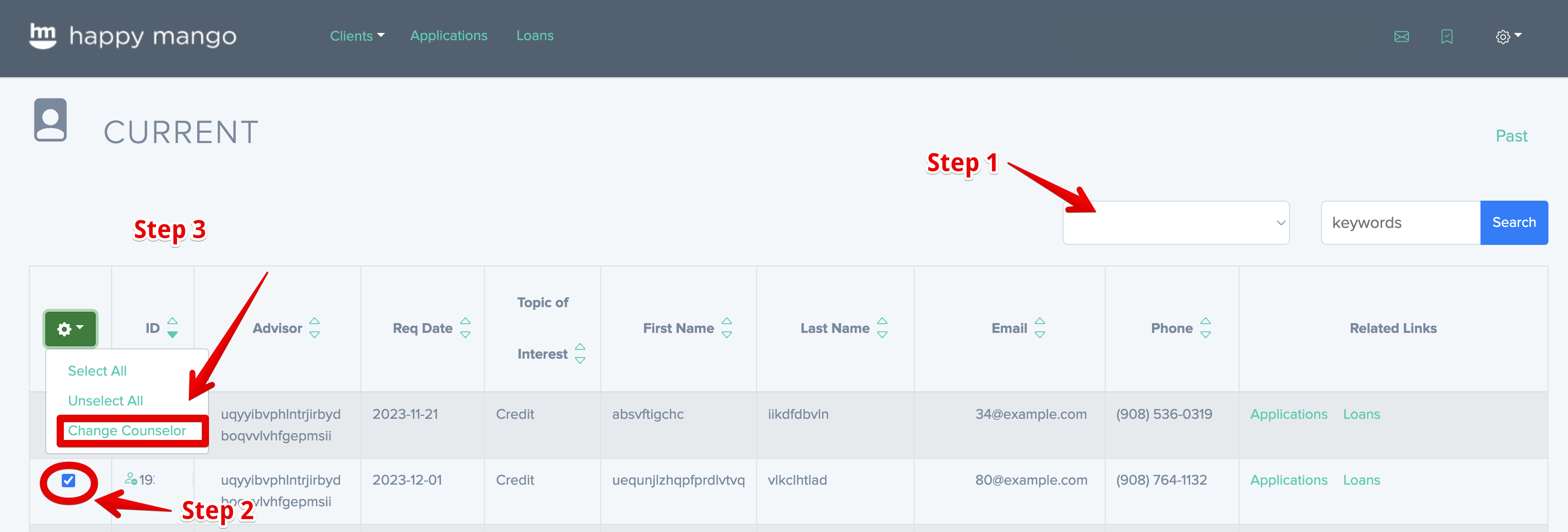Screen dimensions: 1568x532
Task: Open the Past clients link
Action: coord(1511,136)
